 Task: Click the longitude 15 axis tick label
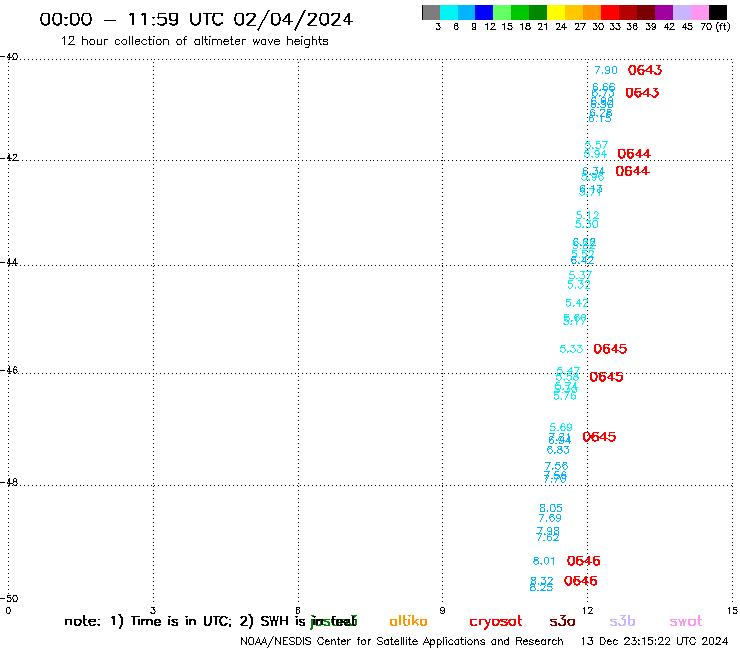(732, 610)
